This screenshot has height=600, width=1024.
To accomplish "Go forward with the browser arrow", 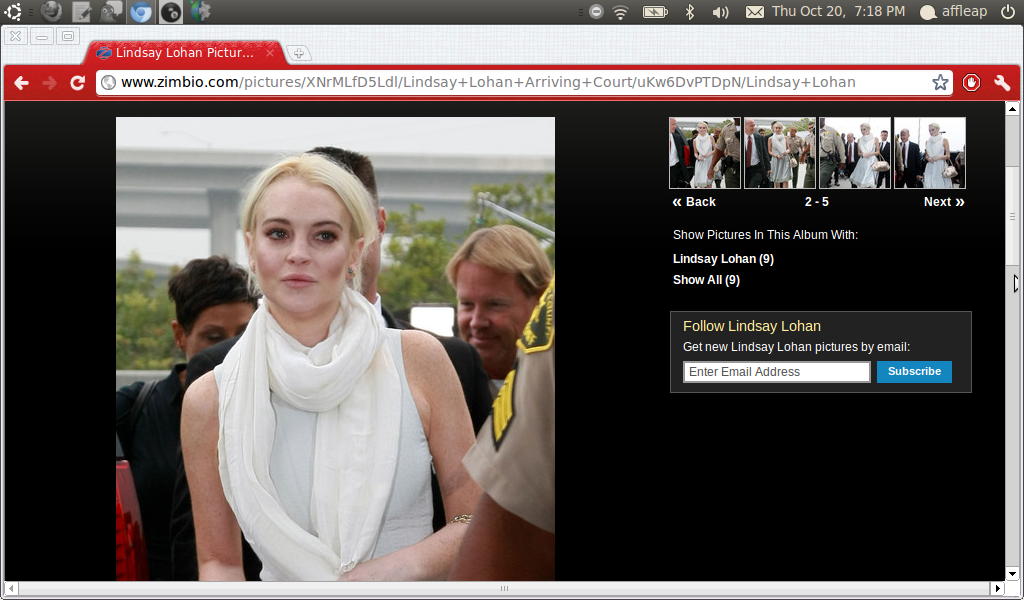I will coord(50,82).
